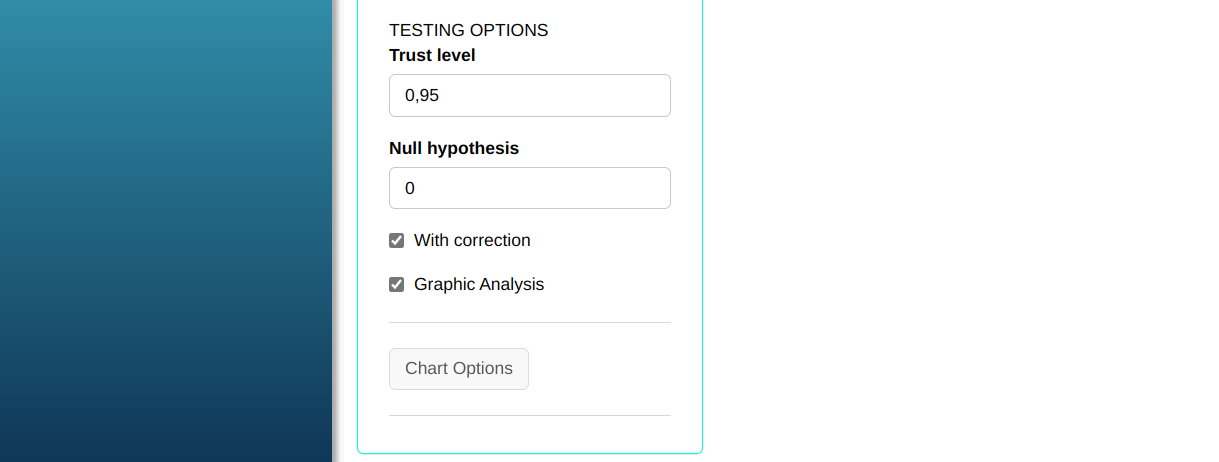Viewport: 1219px width, 462px height.
Task: Click the Trust level input field
Action: pos(529,96)
